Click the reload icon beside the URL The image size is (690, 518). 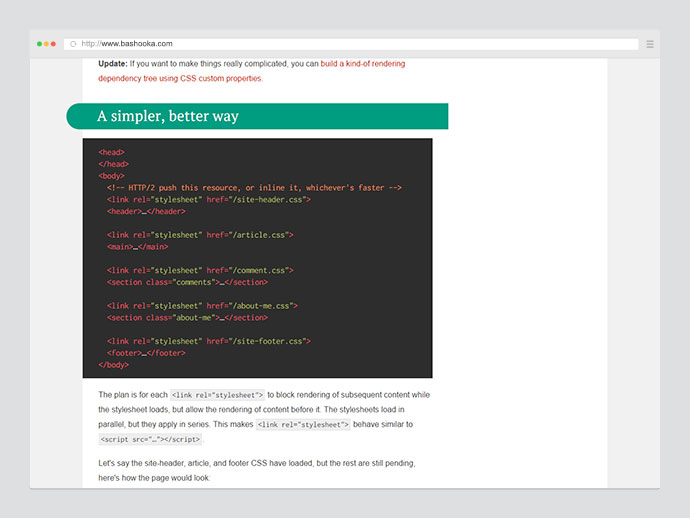(x=73, y=44)
